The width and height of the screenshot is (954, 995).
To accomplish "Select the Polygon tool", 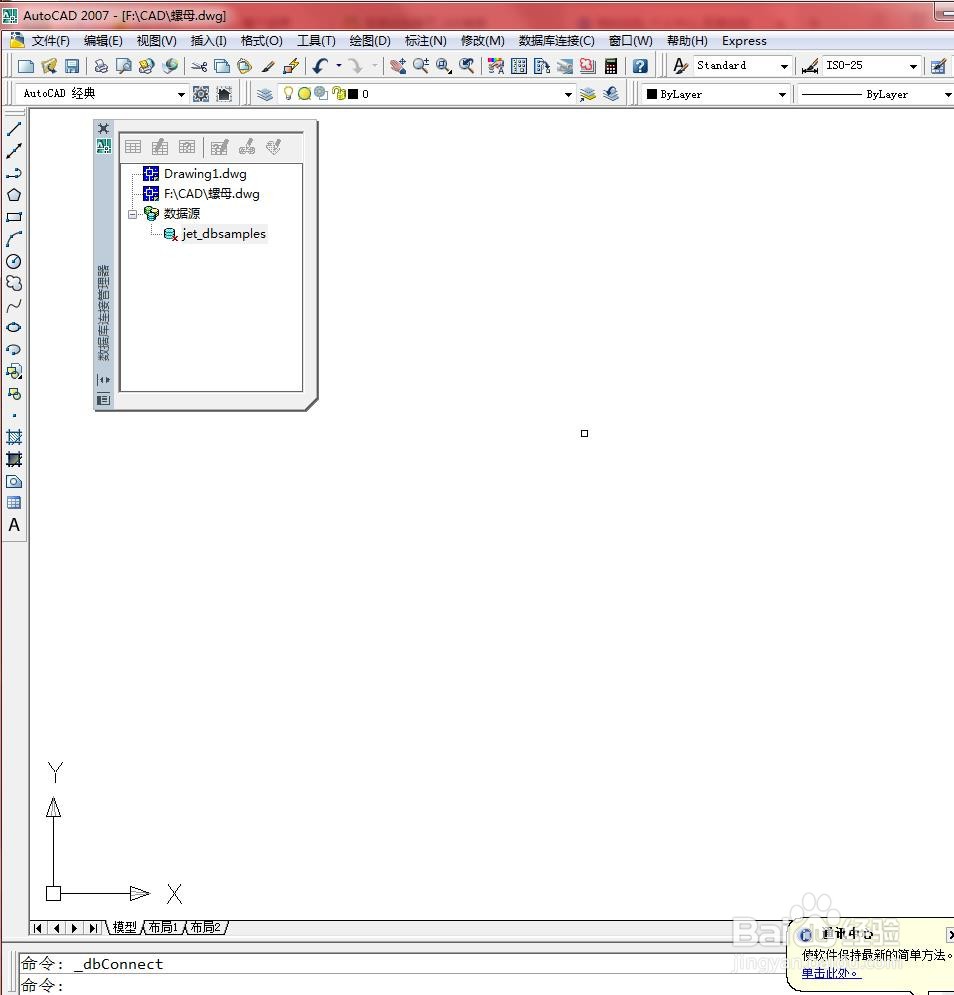I will pyautogui.click(x=14, y=195).
